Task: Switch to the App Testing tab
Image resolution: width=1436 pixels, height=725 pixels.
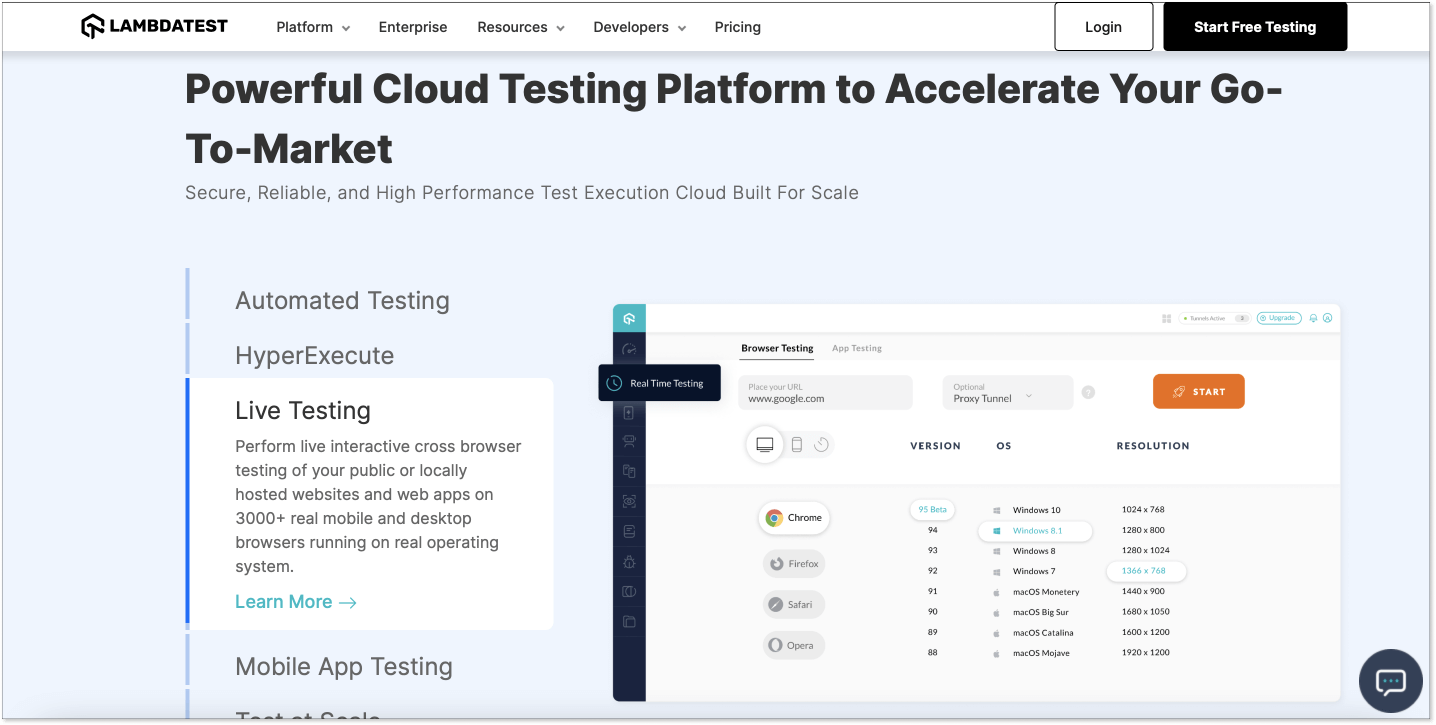Action: pos(857,348)
